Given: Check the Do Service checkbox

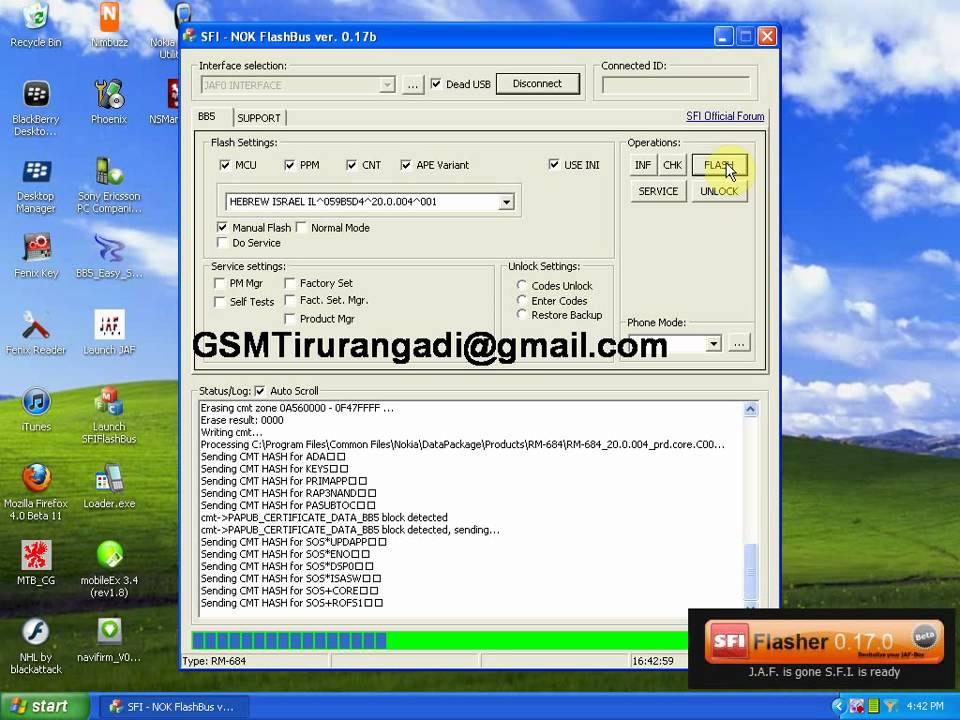Looking at the screenshot, I should (222, 242).
